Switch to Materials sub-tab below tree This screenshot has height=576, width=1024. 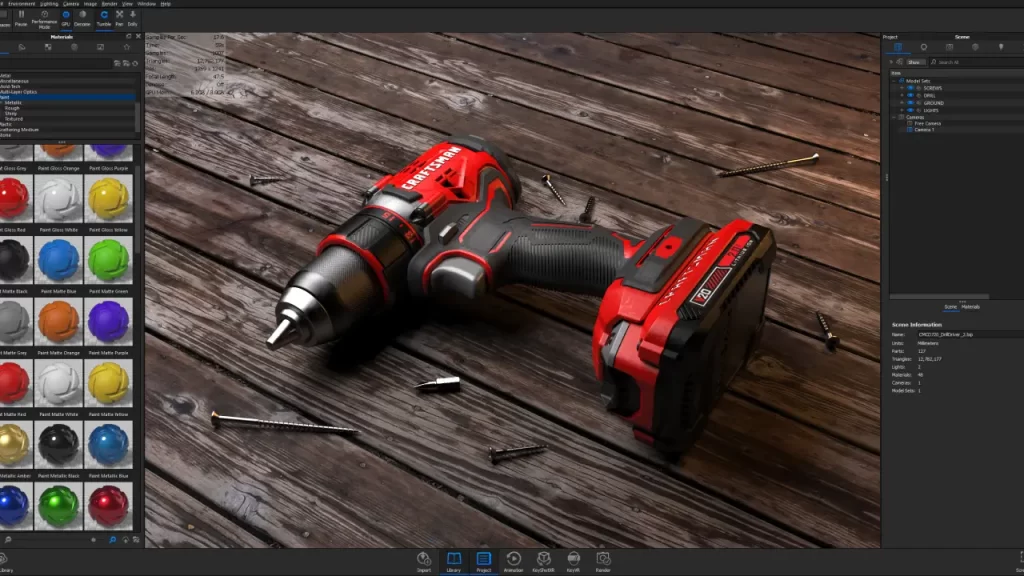(970, 307)
